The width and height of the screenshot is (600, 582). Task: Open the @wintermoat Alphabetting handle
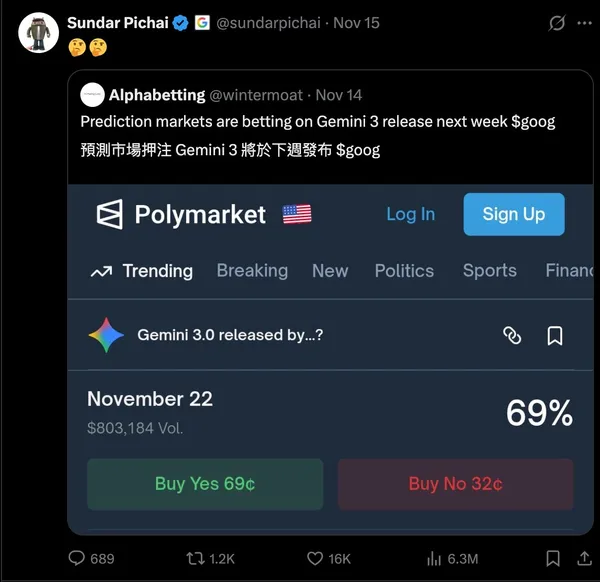pyautogui.click(x=256, y=95)
